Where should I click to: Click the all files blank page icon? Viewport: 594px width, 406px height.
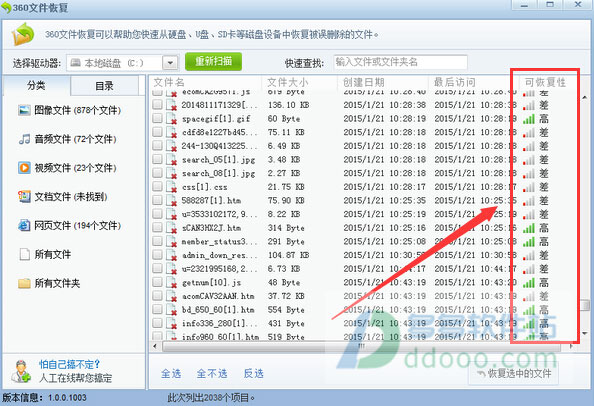coord(24,254)
